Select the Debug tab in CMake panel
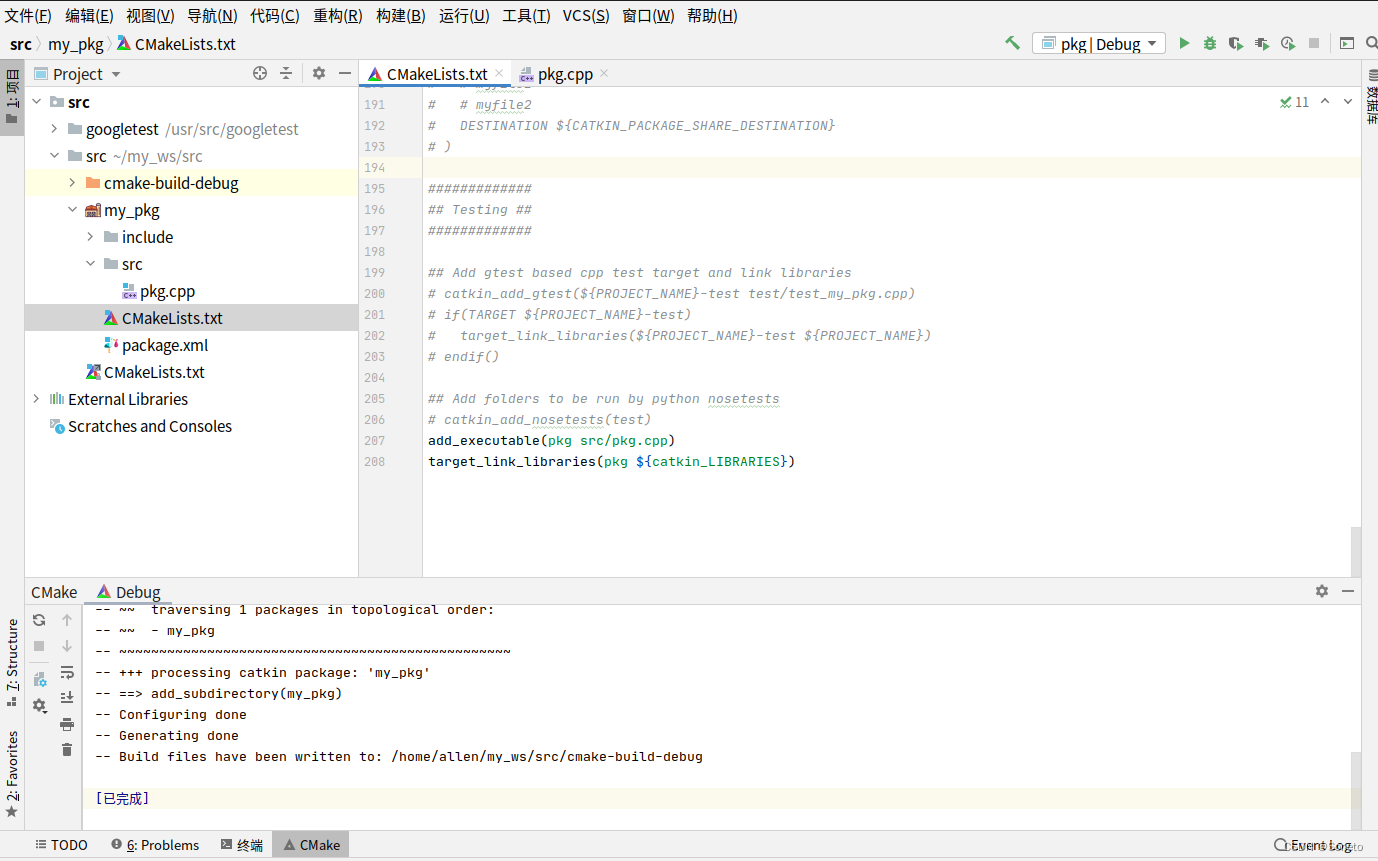The image size is (1378, 861). pyautogui.click(x=128, y=592)
